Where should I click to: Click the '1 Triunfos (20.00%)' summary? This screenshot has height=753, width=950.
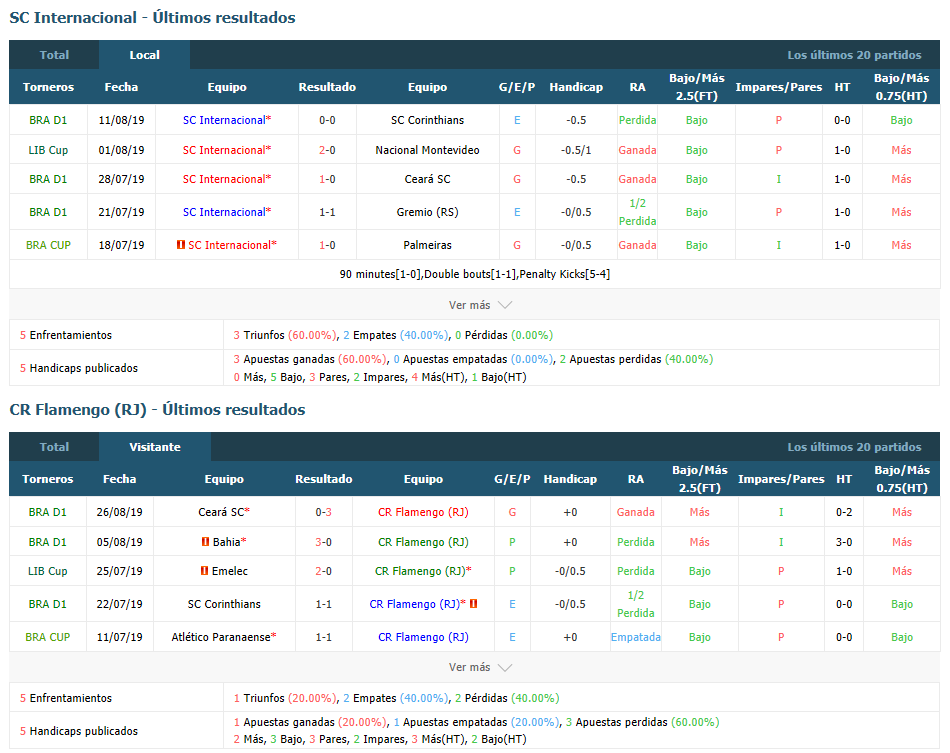285,698
